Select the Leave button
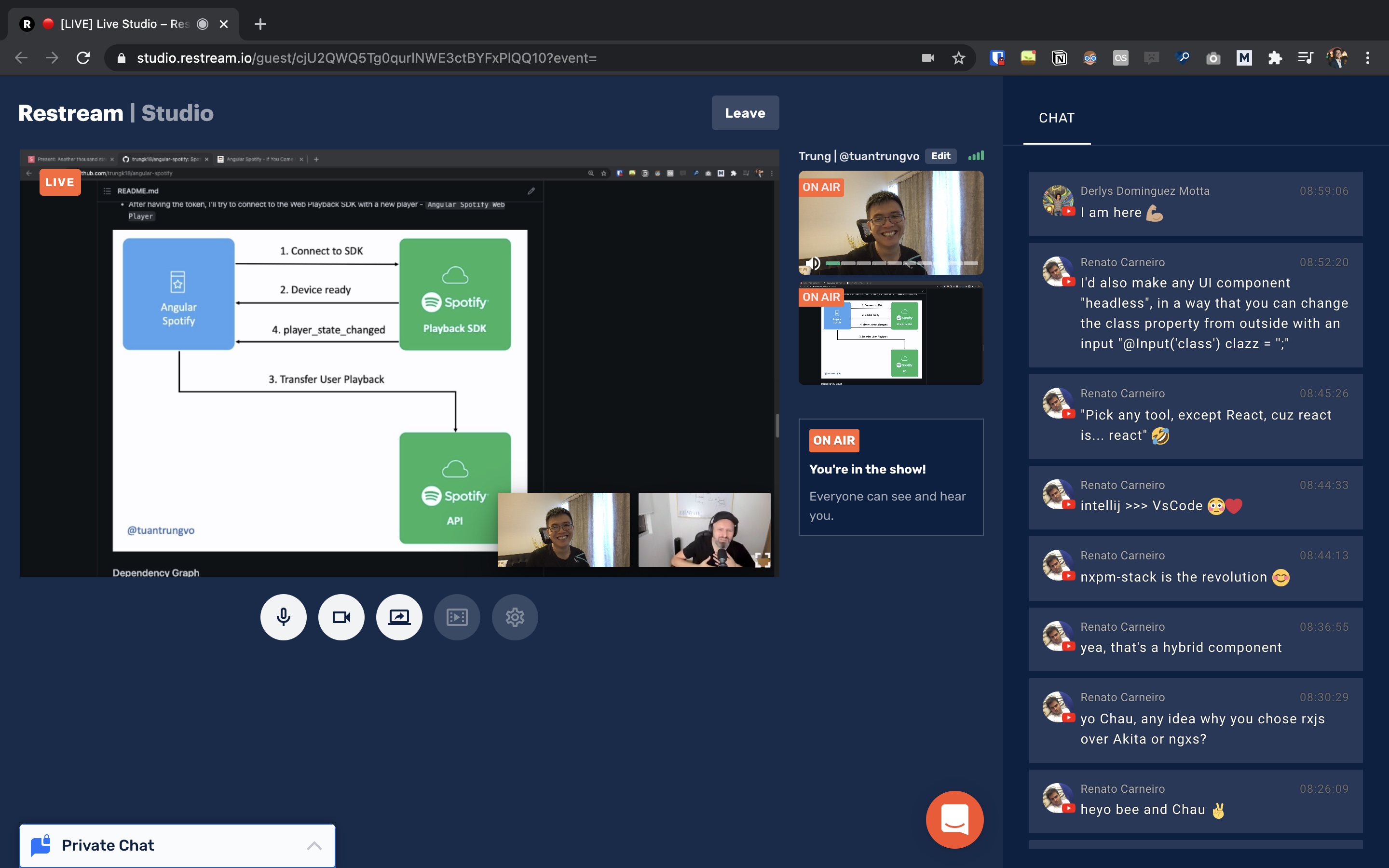This screenshot has width=1389, height=868. point(744,113)
